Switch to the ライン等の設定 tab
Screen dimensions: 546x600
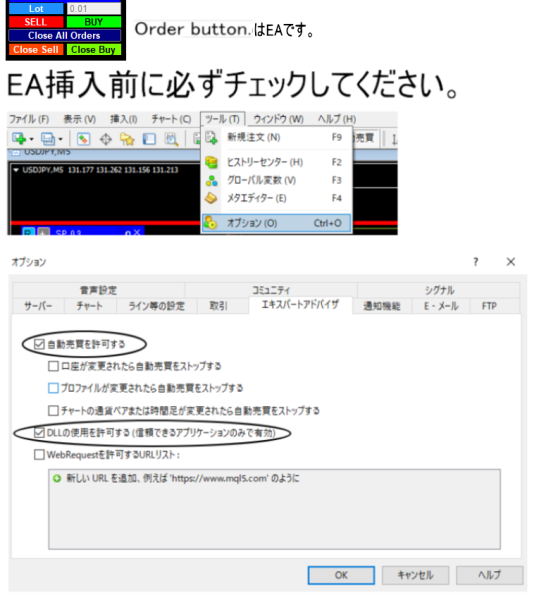point(156,306)
